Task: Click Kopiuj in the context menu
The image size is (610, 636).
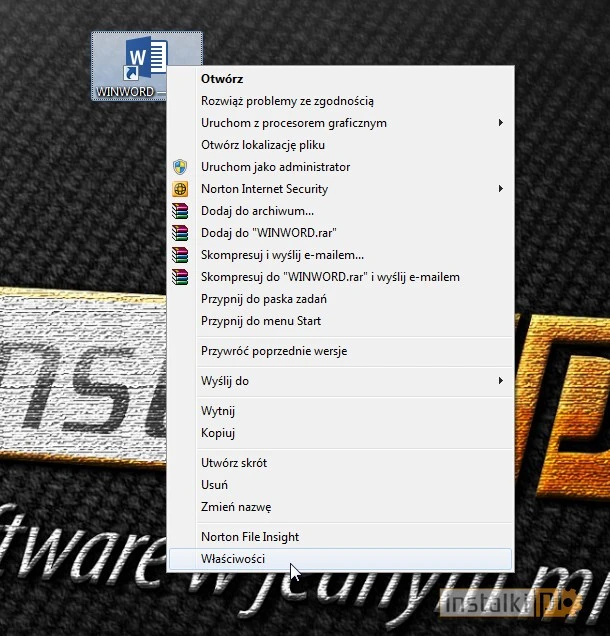Action: [x=217, y=433]
